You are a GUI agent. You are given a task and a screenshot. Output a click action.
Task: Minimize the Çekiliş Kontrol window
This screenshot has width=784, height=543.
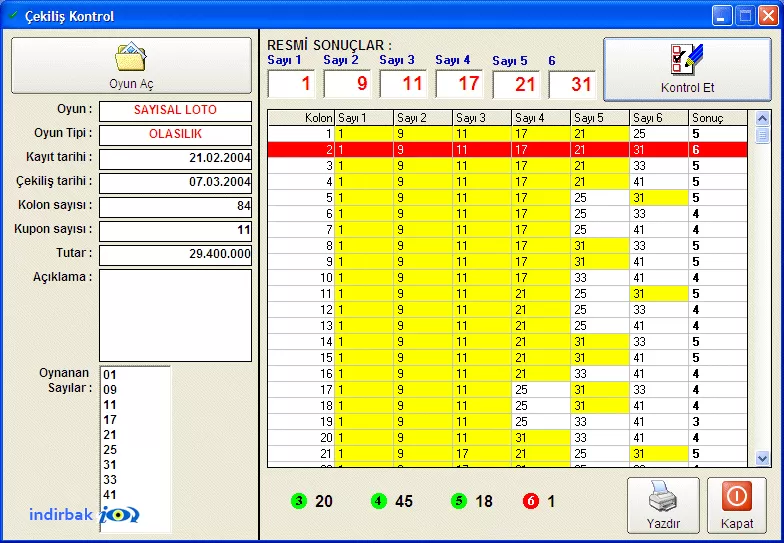point(722,16)
